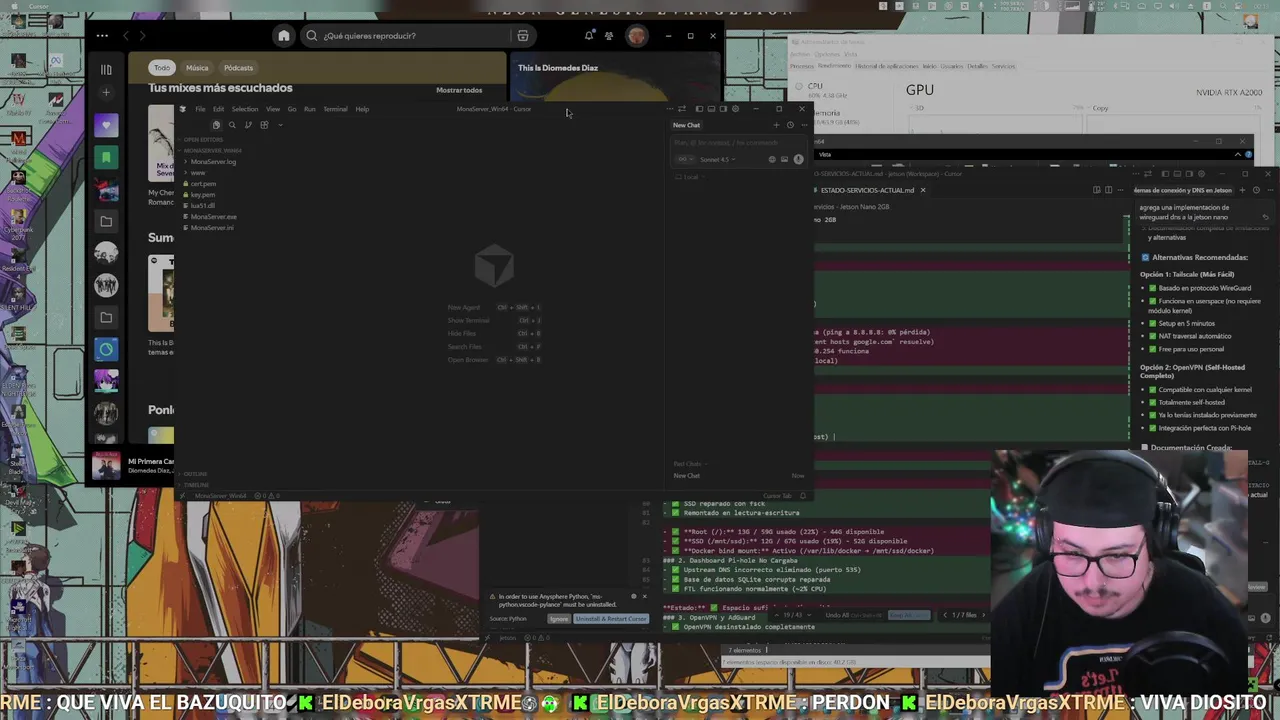Open Help menu in MonaServer Cursor window
Screen dimensions: 1280x720
point(362,109)
